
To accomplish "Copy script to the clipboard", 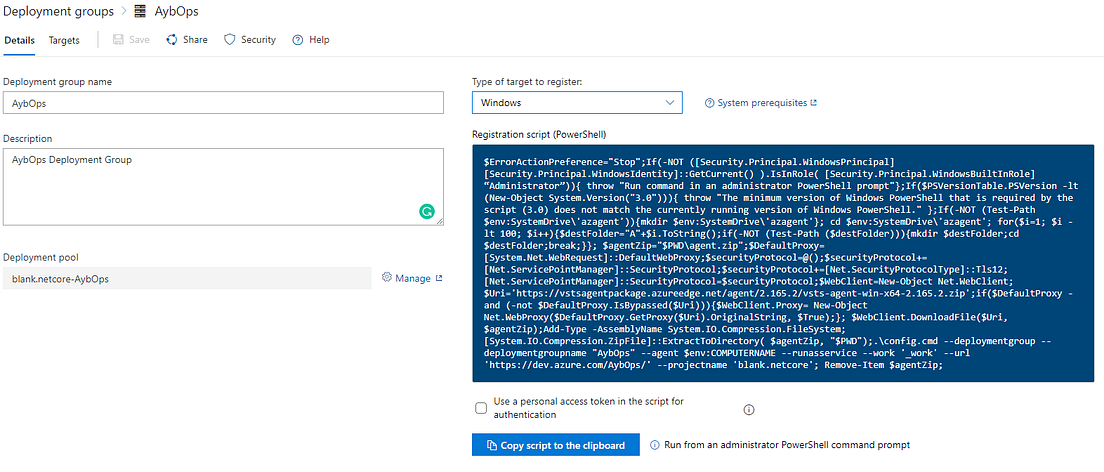I will [556, 445].
